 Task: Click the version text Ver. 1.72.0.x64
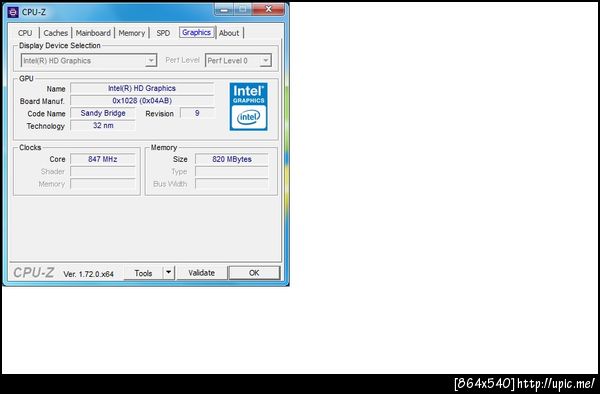pos(88,274)
